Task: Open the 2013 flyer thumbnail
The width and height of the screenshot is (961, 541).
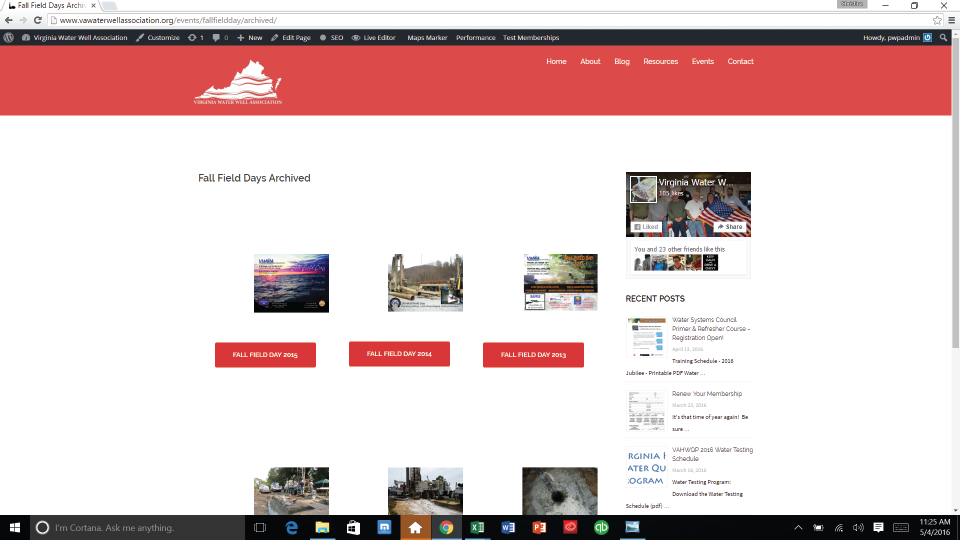Action: click(x=560, y=282)
